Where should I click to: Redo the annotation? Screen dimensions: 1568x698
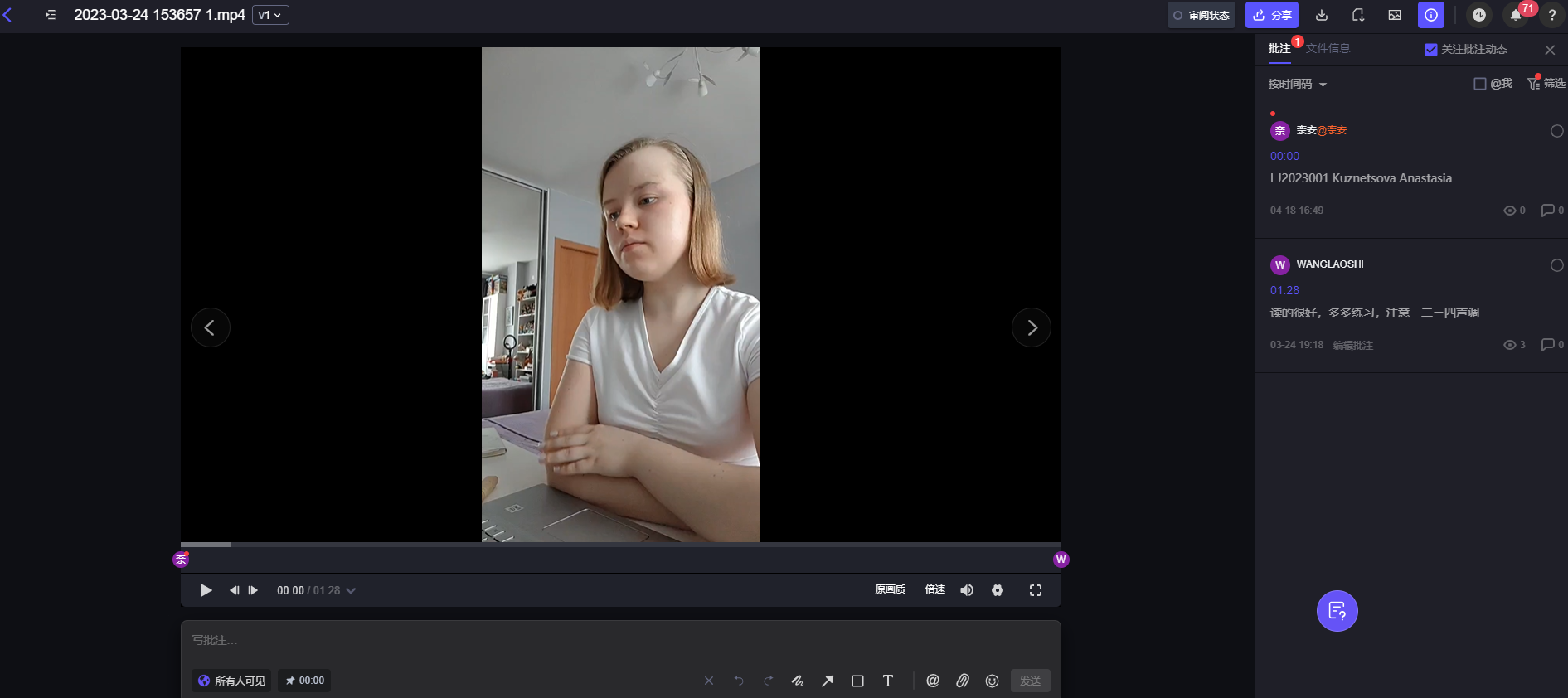(769, 681)
